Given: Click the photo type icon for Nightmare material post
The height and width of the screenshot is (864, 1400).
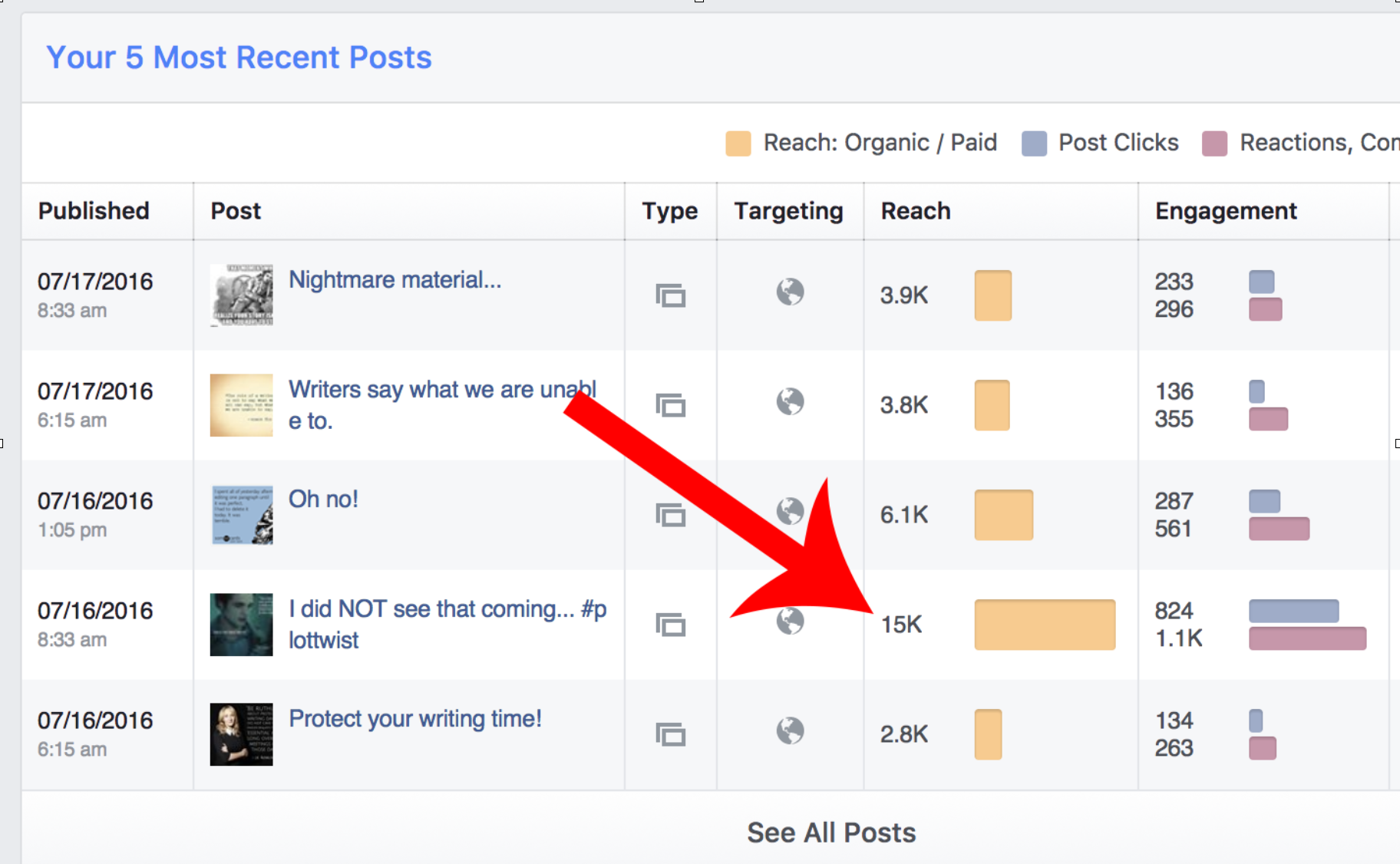Looking at the screenshot, I should [670, 295].
